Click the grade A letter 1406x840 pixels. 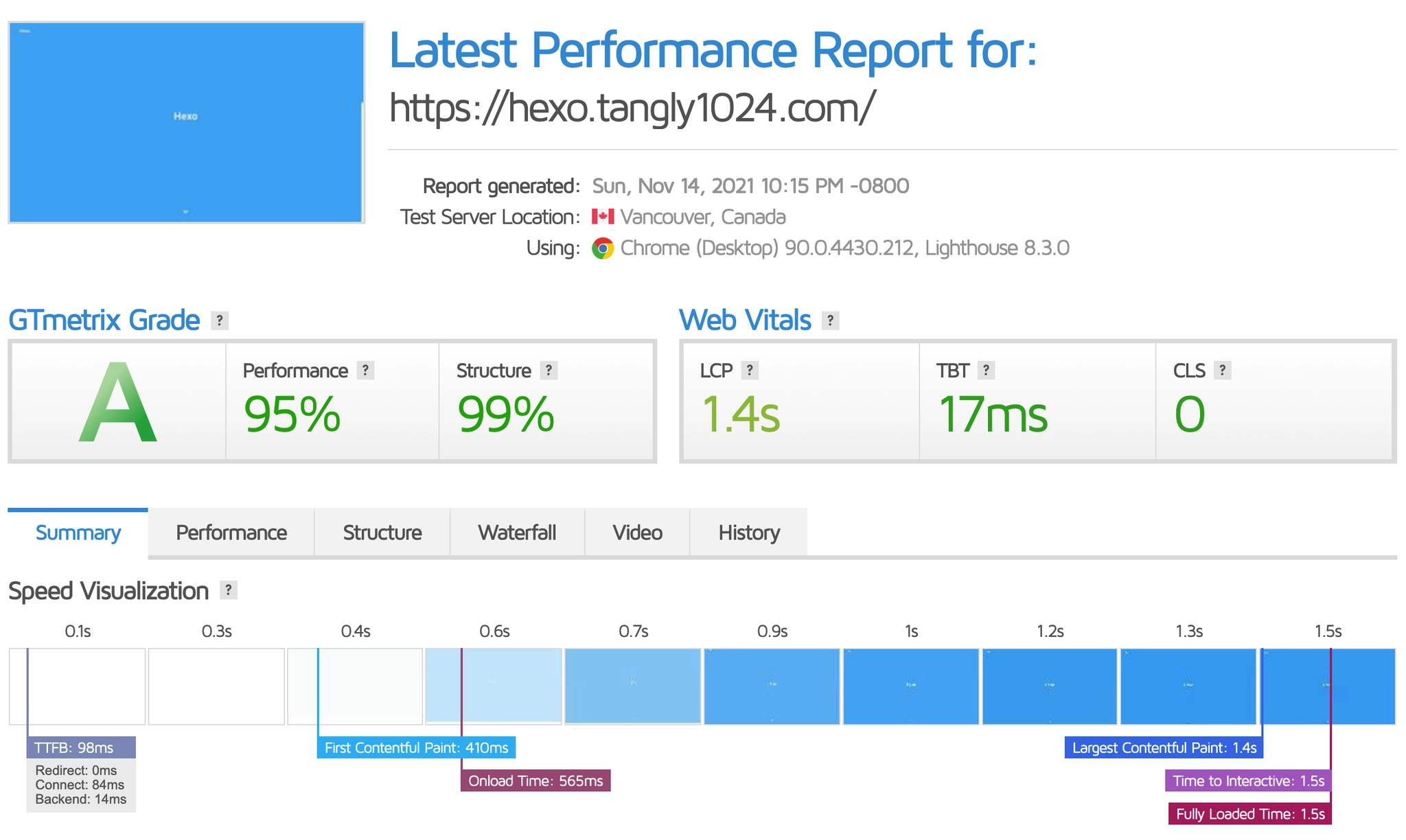(118, 402)
